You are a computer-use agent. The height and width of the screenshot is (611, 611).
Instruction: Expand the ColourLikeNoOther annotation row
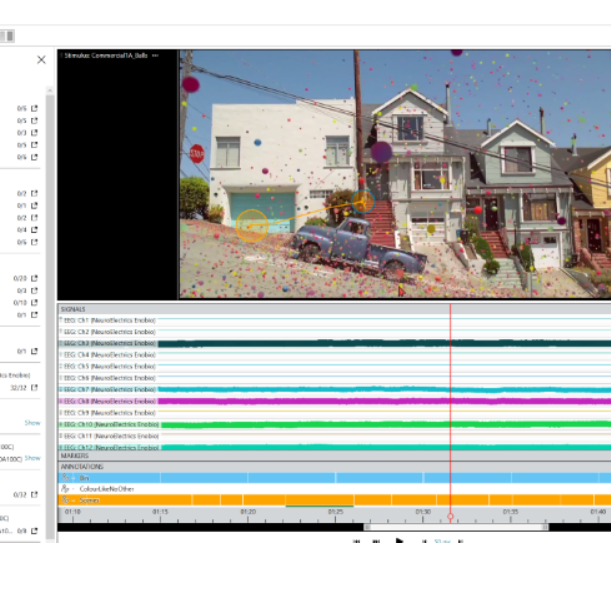73,489
